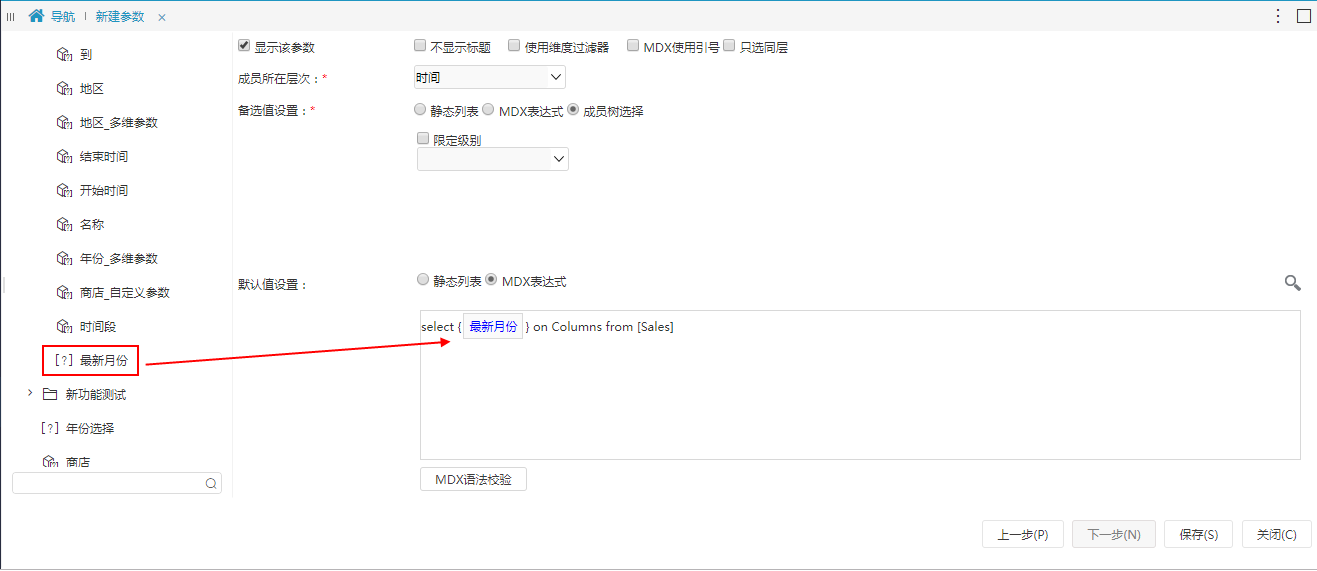Enable 使用维度过滤器 checkbox
The width and height of the screenshot is (1317, 571).
514,45
